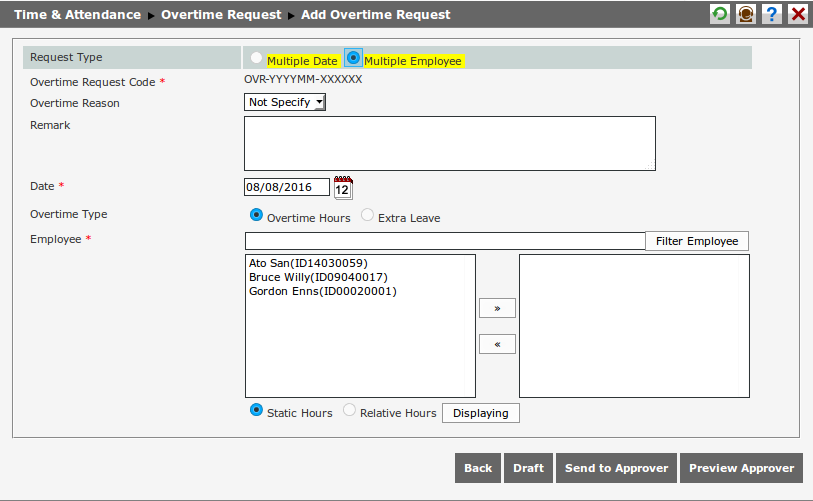Select the Overtime Hours radio option
The image size is (813, 501).
click(256, 215)
